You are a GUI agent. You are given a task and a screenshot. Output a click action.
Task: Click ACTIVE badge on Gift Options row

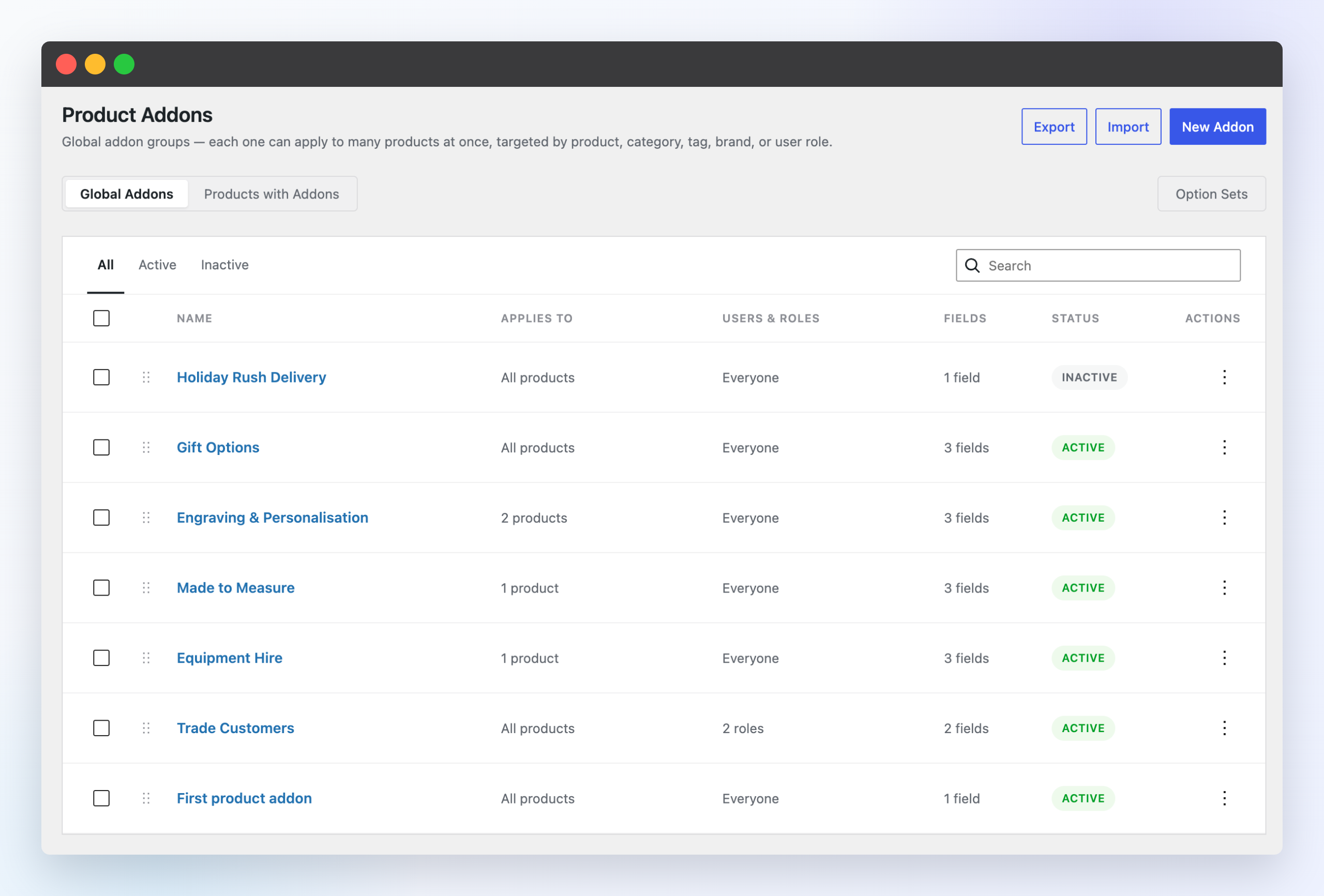[1082, 447]
